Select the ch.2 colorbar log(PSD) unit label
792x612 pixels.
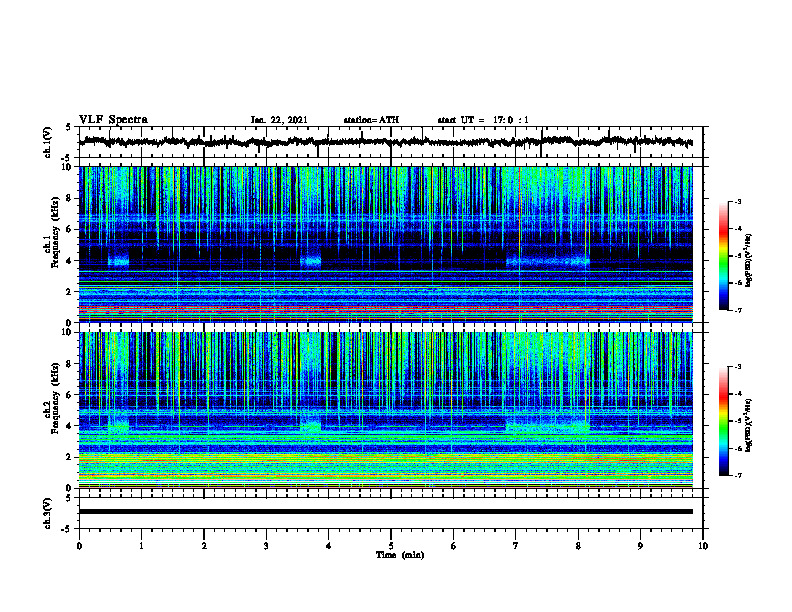(749, 424)
